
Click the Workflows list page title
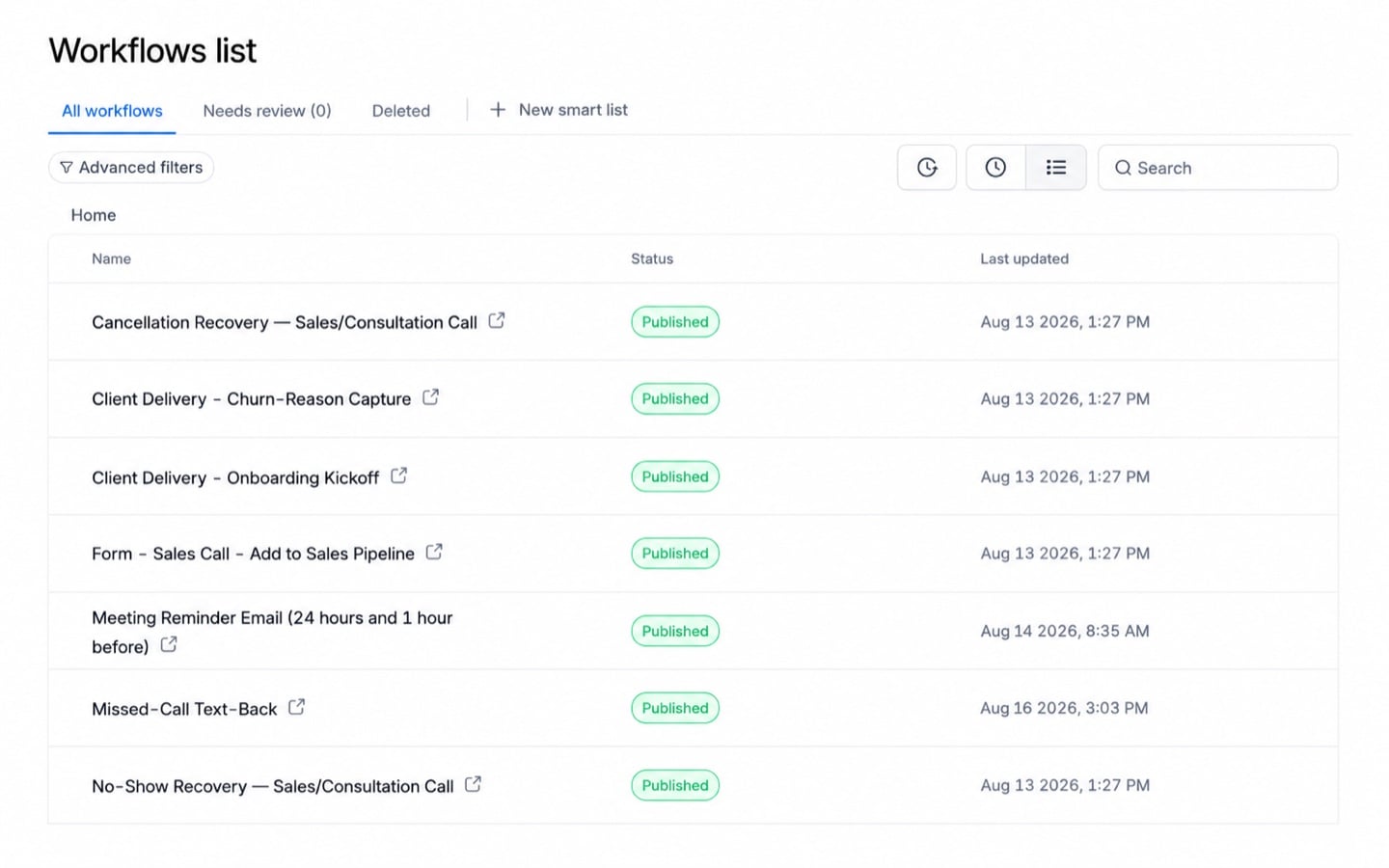pyautogui.click(x=152, y=50)
